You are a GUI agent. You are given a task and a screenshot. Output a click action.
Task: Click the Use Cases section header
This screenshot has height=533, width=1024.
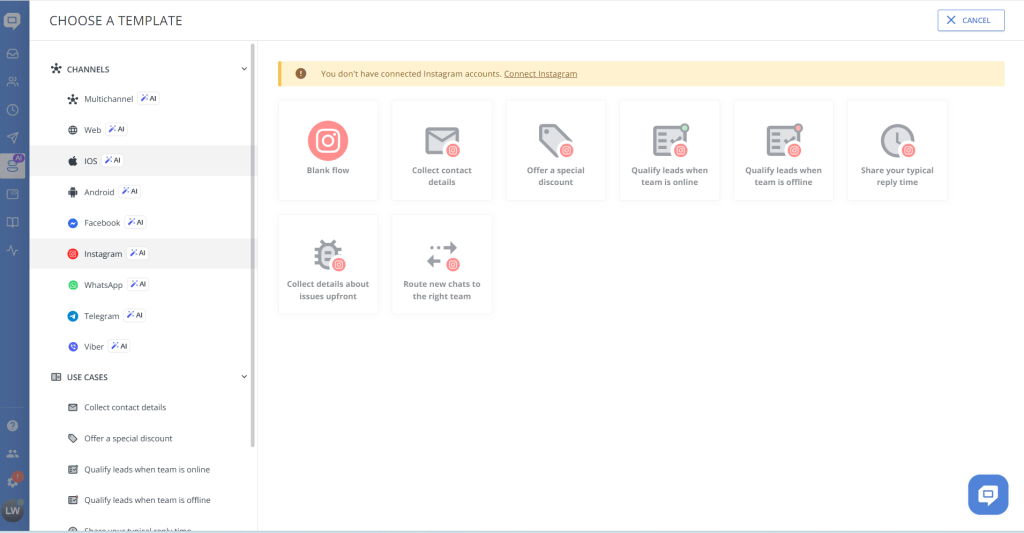pos(150,377)
